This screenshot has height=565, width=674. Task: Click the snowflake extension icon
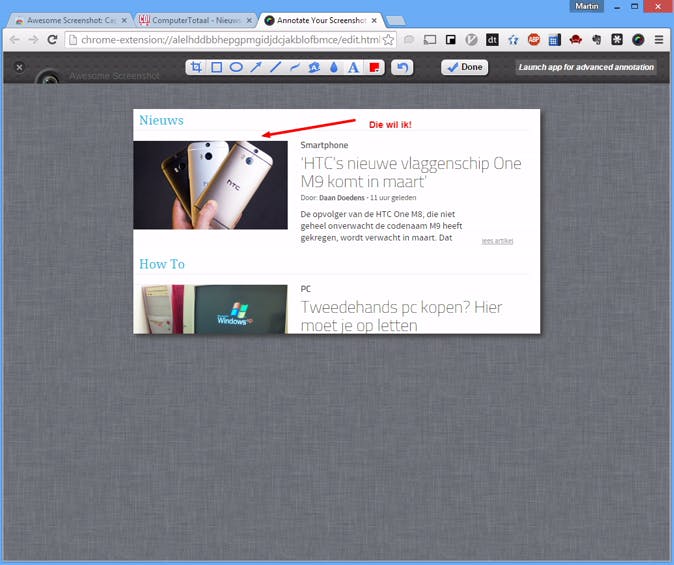[x=617, y=40]
